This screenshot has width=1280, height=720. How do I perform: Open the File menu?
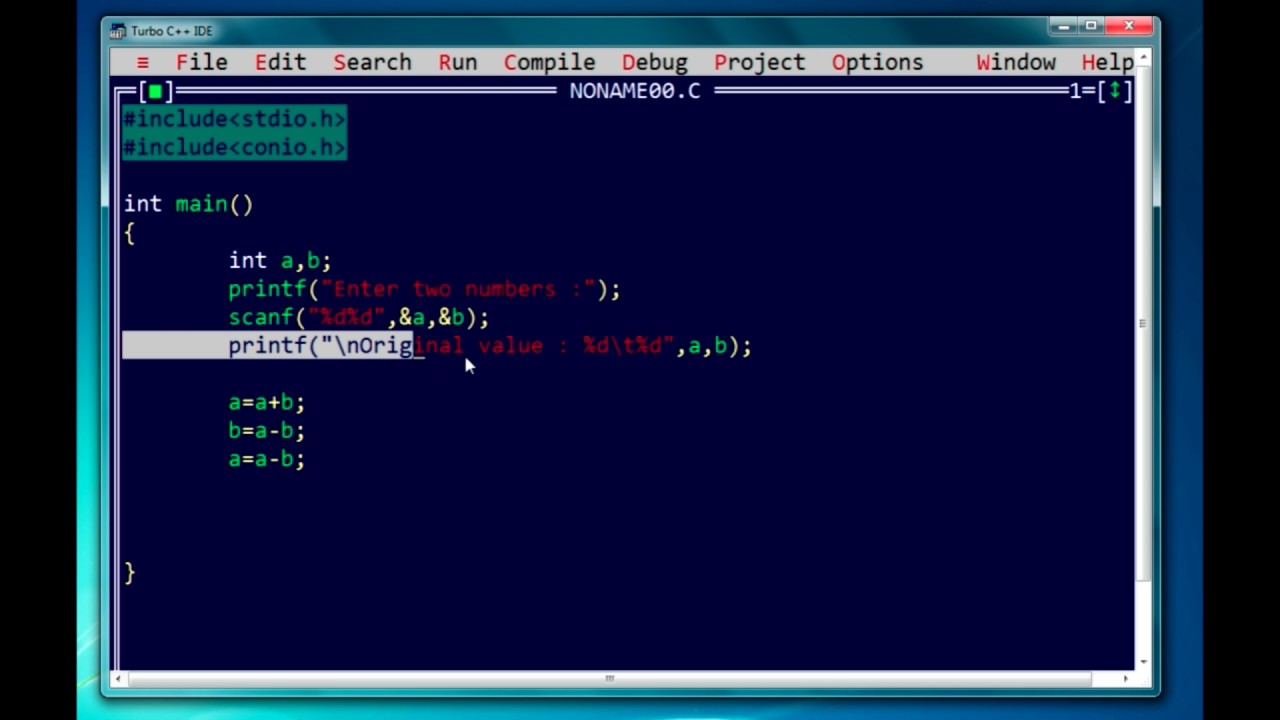click(x=202, y=62)
